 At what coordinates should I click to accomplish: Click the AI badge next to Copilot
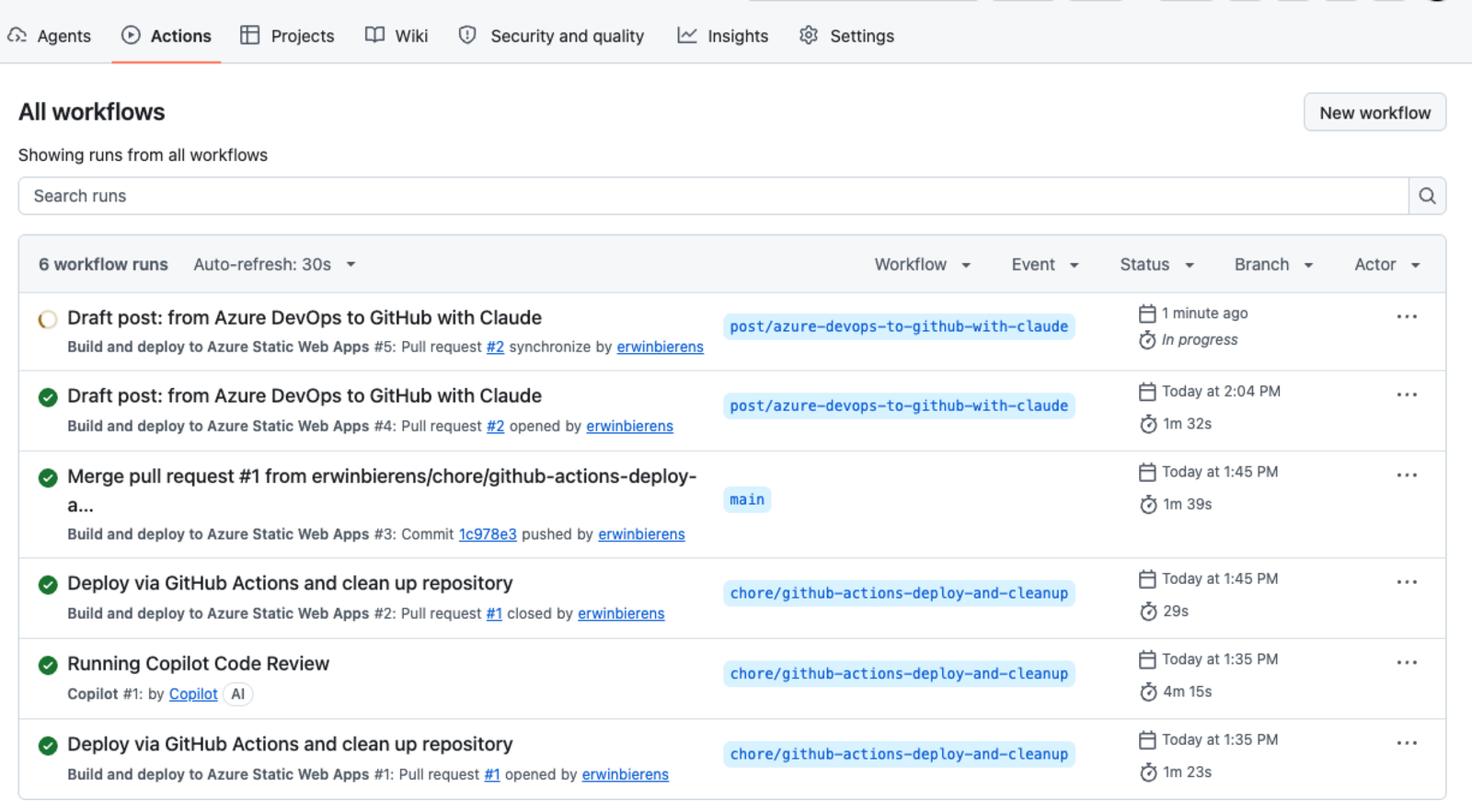tap(238, 694)
